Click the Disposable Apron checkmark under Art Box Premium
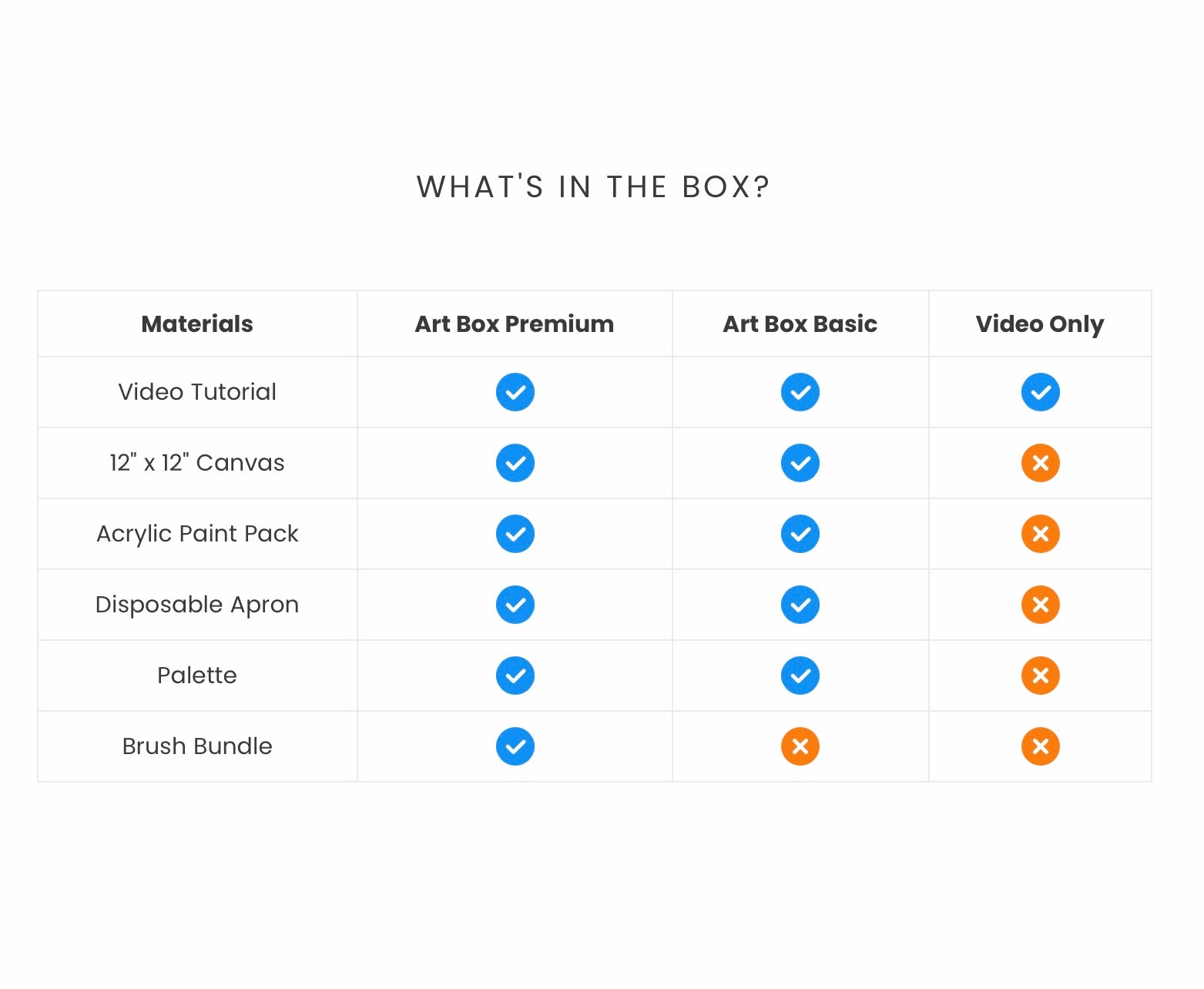The height and width of the screenshot is (989, 1204). coord(515,605)
